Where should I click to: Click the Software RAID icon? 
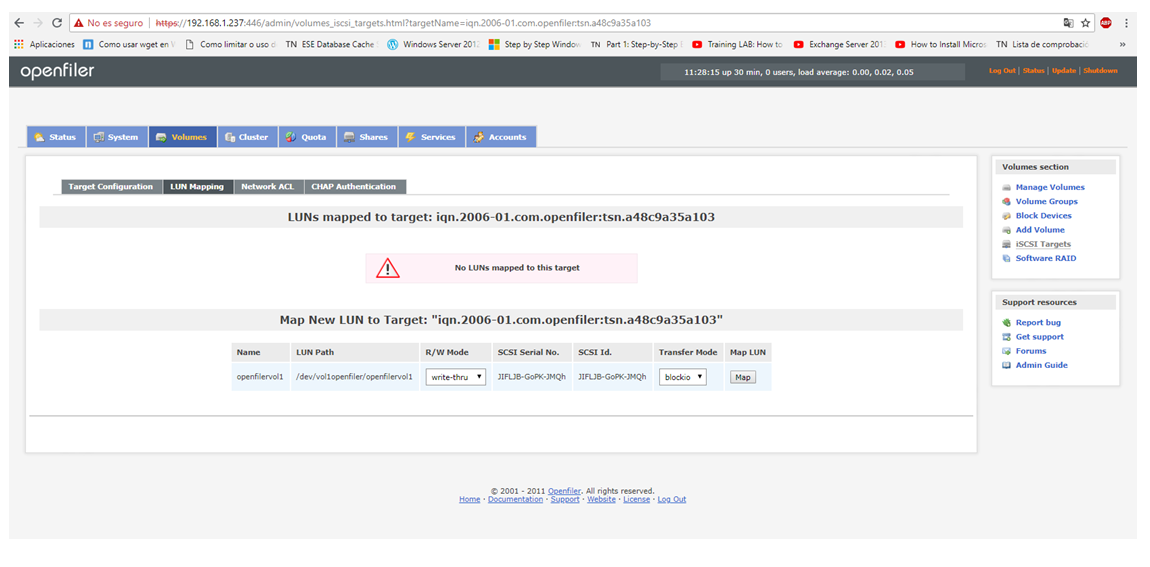coord(1007,258)
